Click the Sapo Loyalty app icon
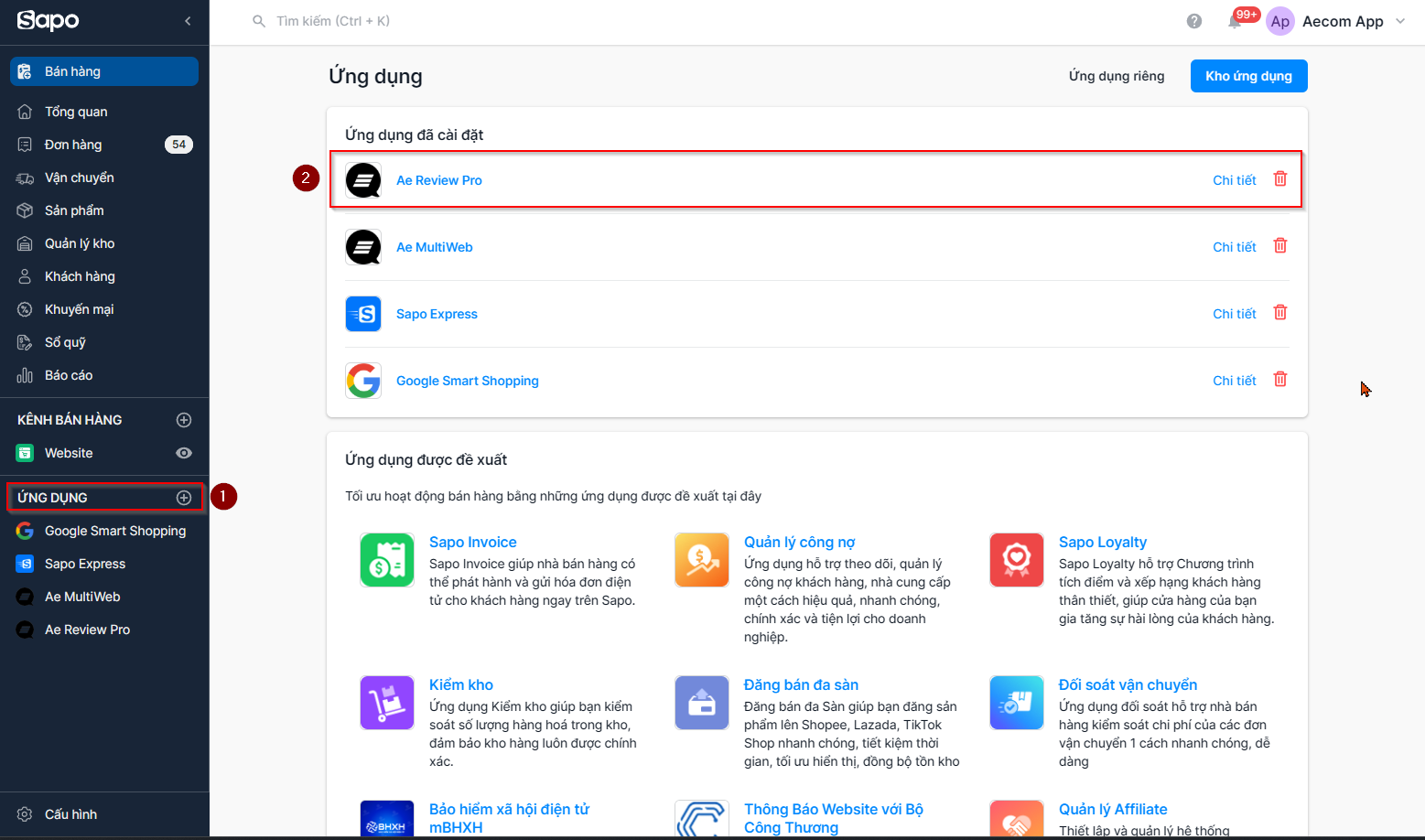 [1016, 560]
